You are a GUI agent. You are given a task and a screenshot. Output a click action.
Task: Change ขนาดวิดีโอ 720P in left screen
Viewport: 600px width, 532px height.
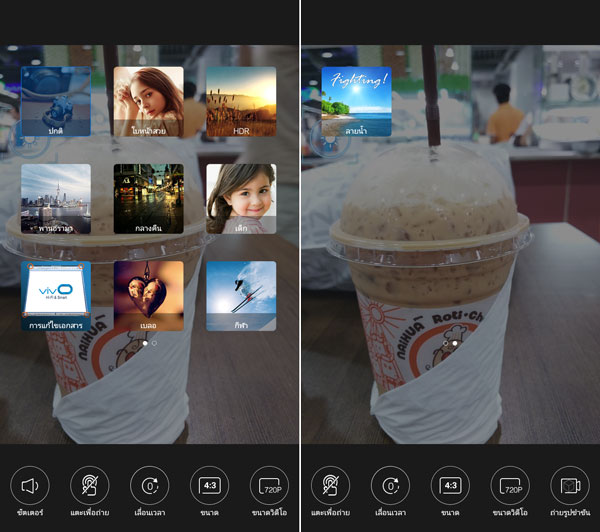point(269,486)
